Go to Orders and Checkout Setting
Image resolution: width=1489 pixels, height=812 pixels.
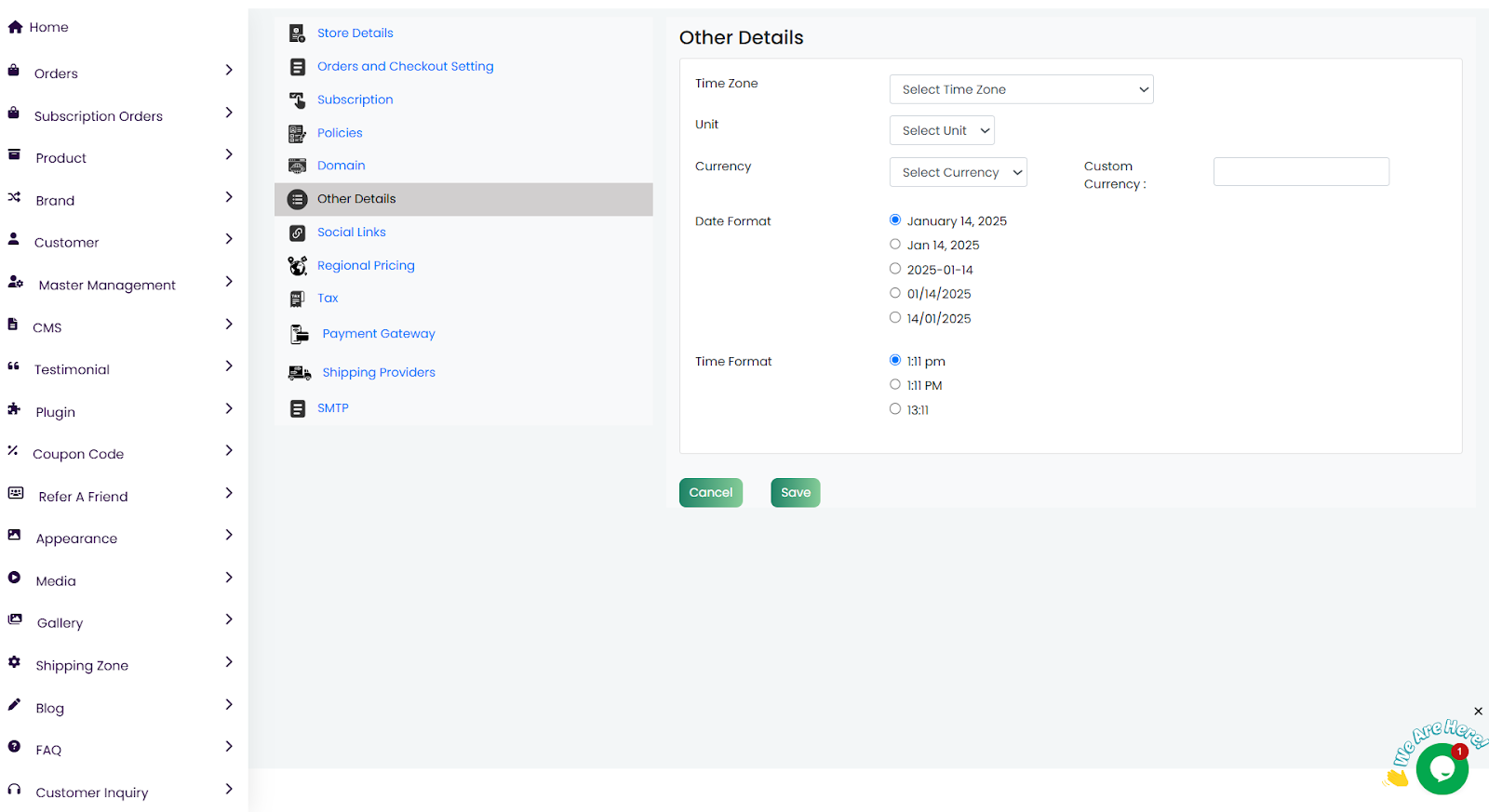pyautogui.click(x=405, y=66)
